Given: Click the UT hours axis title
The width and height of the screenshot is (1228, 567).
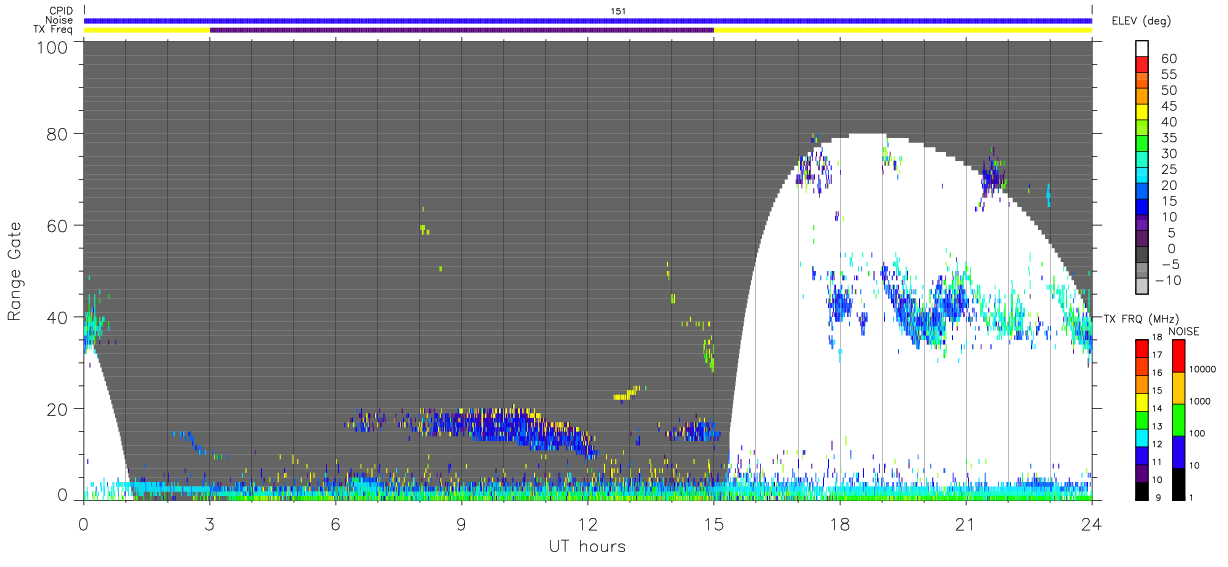Looking at the screenshot, I should pos(587,546).
